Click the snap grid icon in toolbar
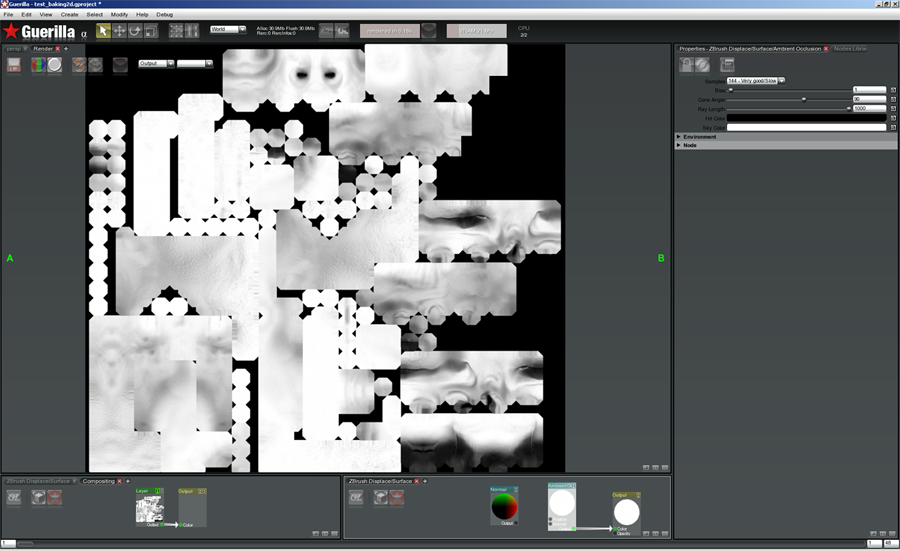Screen dimensions: 900x551 coord(176,31)
